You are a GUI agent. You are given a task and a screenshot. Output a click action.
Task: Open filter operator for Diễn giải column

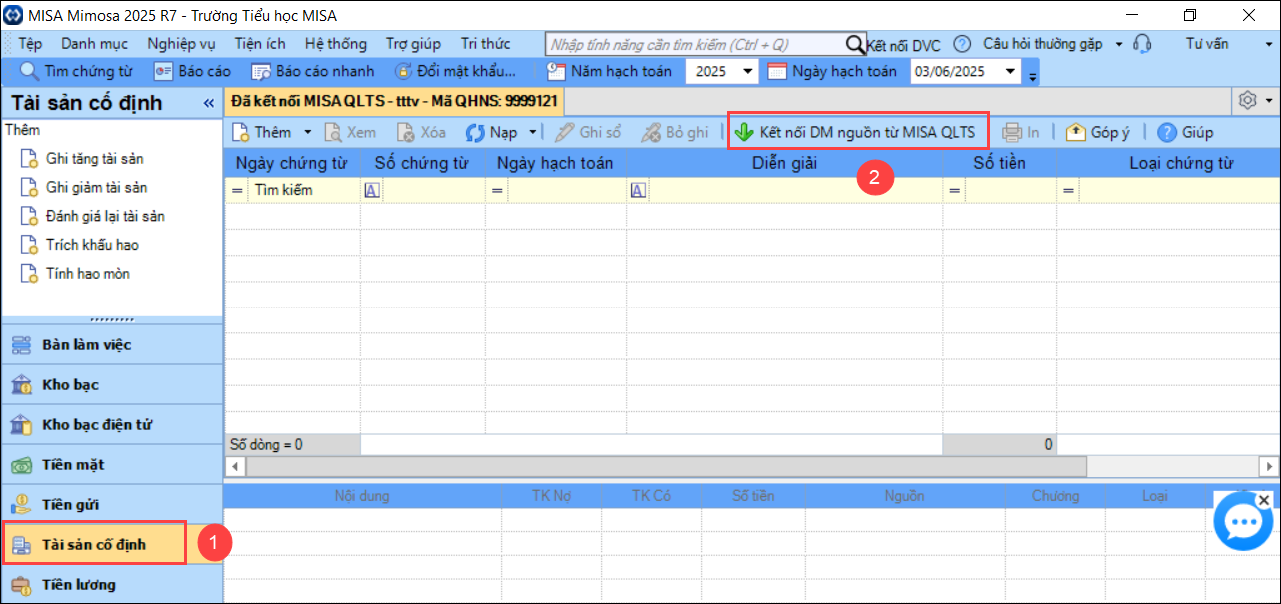click(637, 190)
